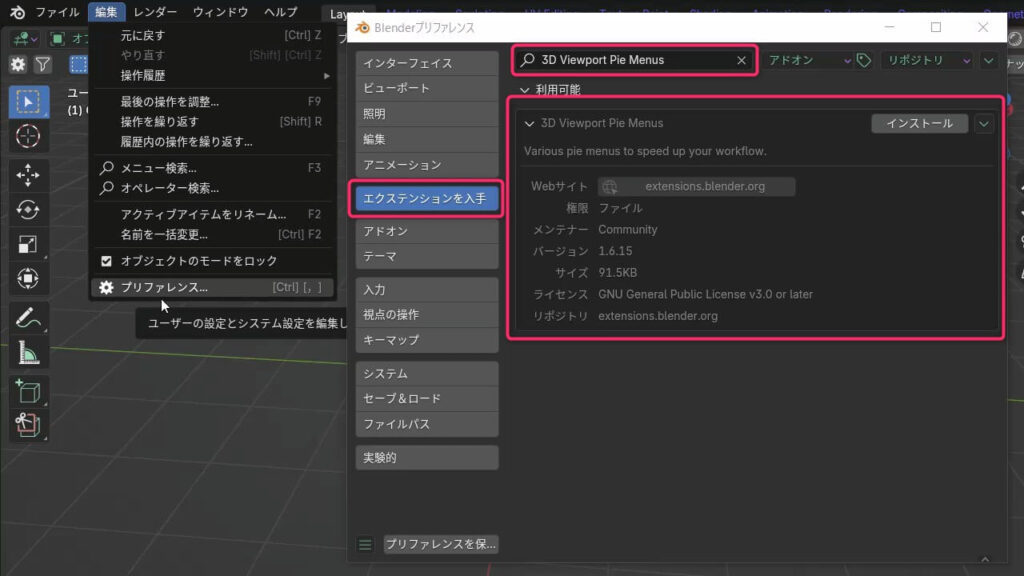Open the アドオン filter dropdown

[808, 60]
